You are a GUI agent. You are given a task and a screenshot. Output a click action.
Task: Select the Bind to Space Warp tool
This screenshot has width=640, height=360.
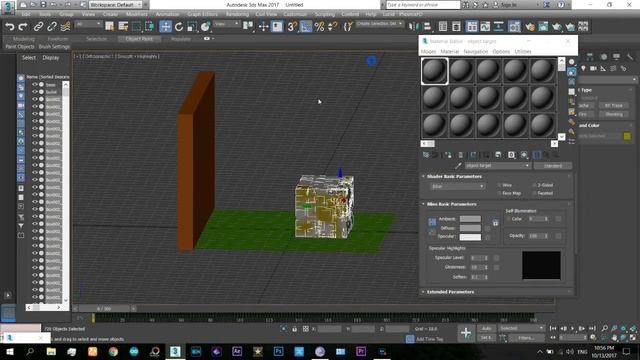click(x=65, y=27)
